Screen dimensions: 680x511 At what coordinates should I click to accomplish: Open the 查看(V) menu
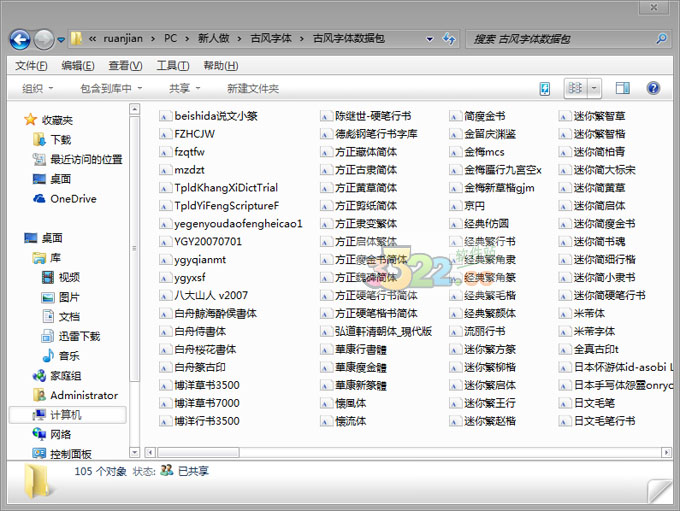(x=125, y=66)
